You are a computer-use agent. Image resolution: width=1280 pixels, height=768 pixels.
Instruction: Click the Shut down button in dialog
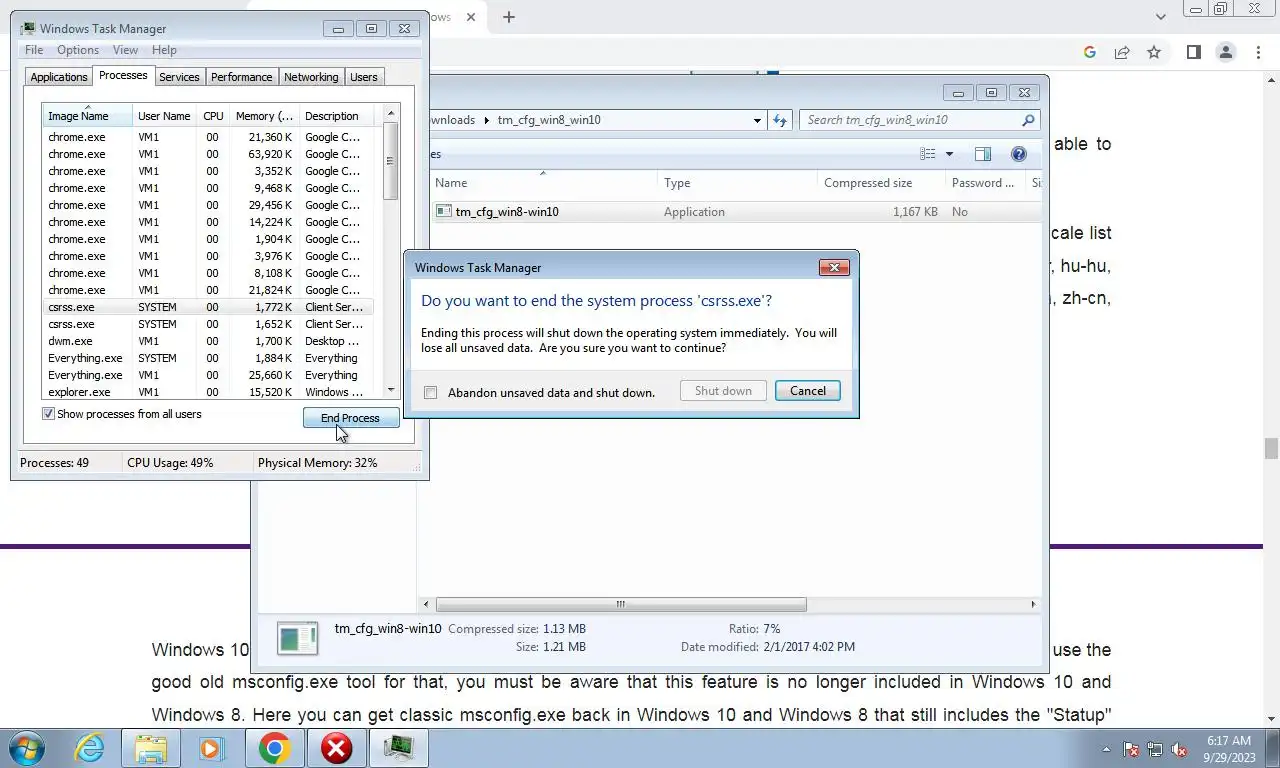coord(723,391)
